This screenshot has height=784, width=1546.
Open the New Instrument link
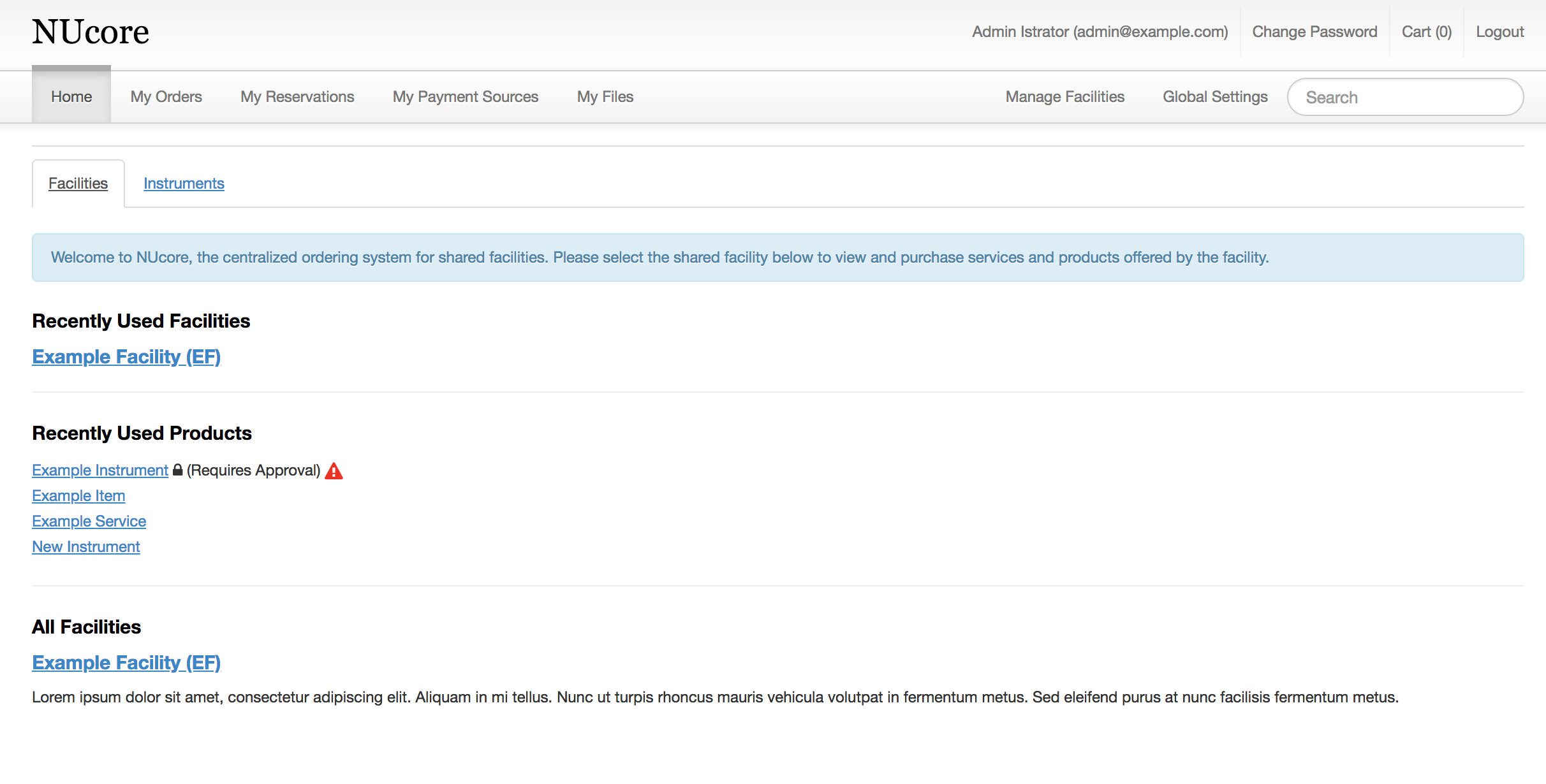[x=86, y=547]
